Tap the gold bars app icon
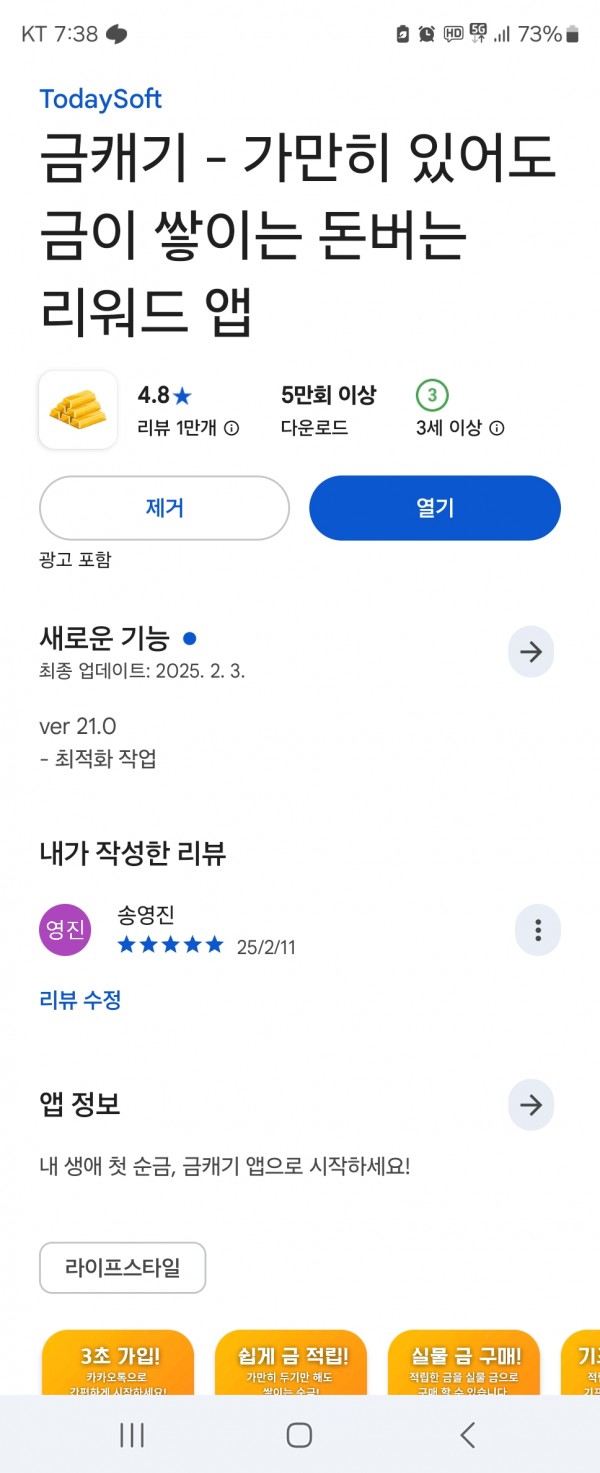Viewport: 600px width, 1473px height. (x=78, y=410)
